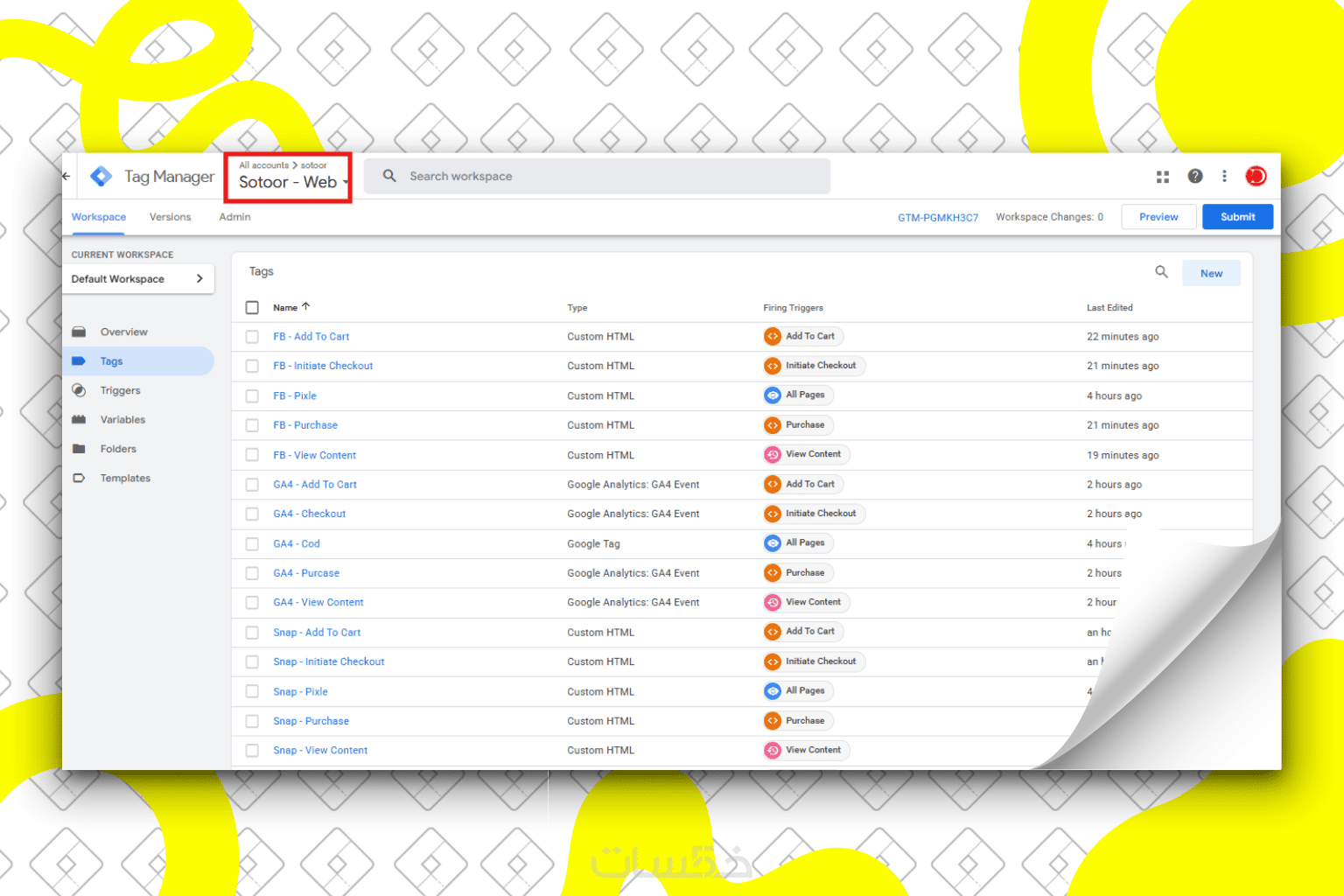This screenshot has height=896, width=1344.
Task: Open the GTM-PGMKH3C7 container ID link
Action: pyautogui.click(x=938, y=218)
